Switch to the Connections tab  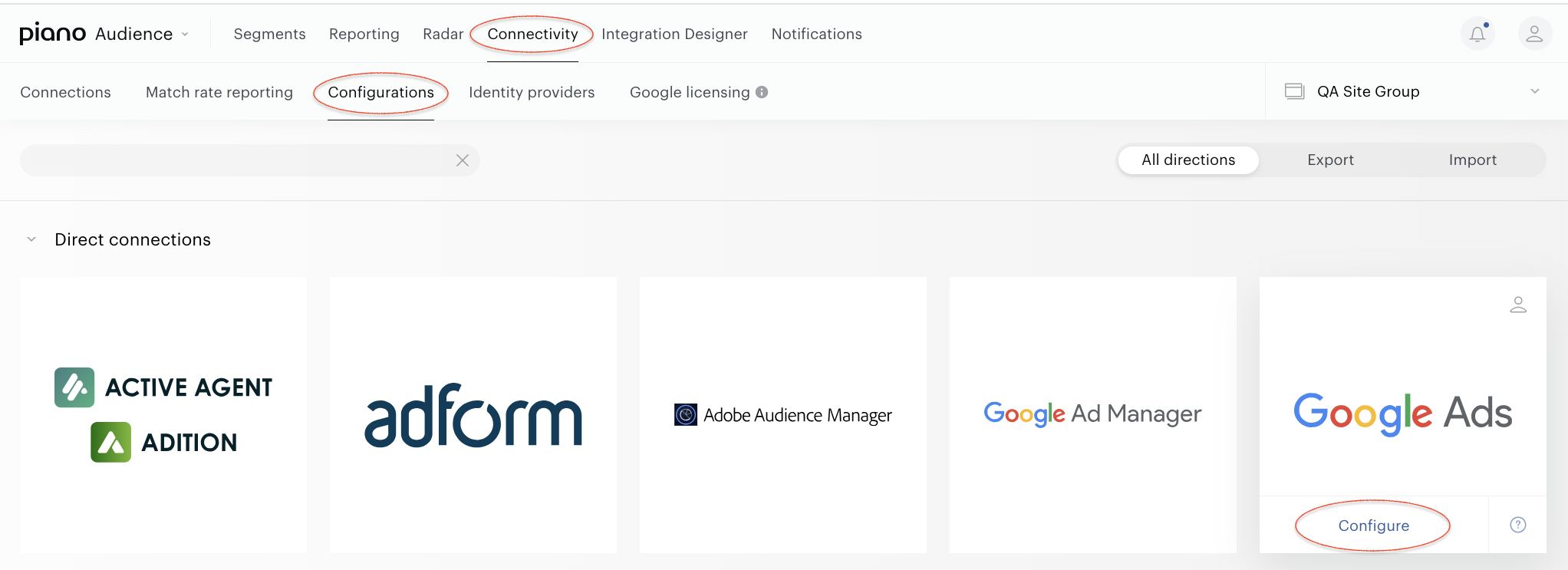(65, 92)
